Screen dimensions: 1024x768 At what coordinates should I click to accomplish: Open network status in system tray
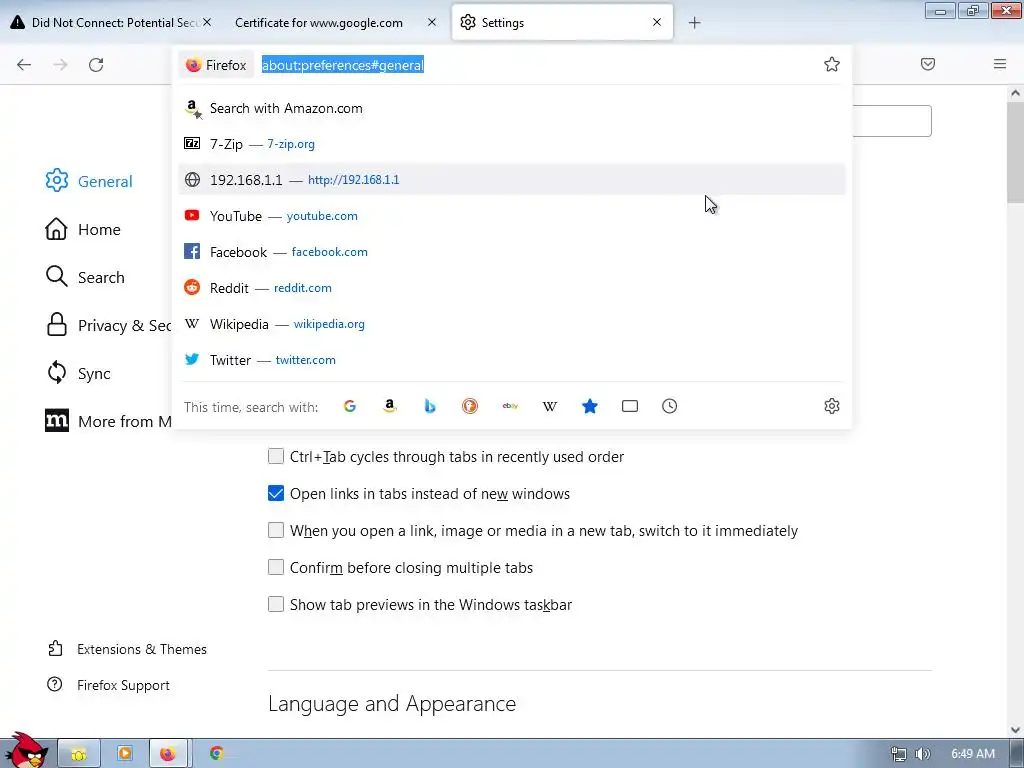(x=899, y=754)
